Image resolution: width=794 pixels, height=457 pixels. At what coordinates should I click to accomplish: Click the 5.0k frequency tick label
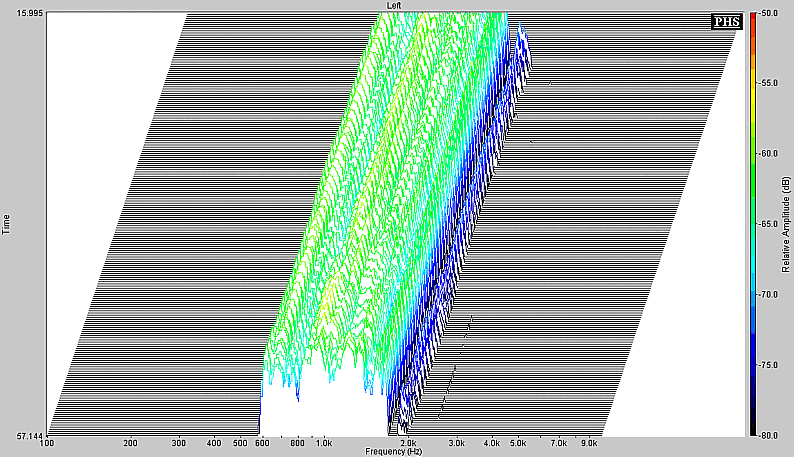click(x=517, y=442)
